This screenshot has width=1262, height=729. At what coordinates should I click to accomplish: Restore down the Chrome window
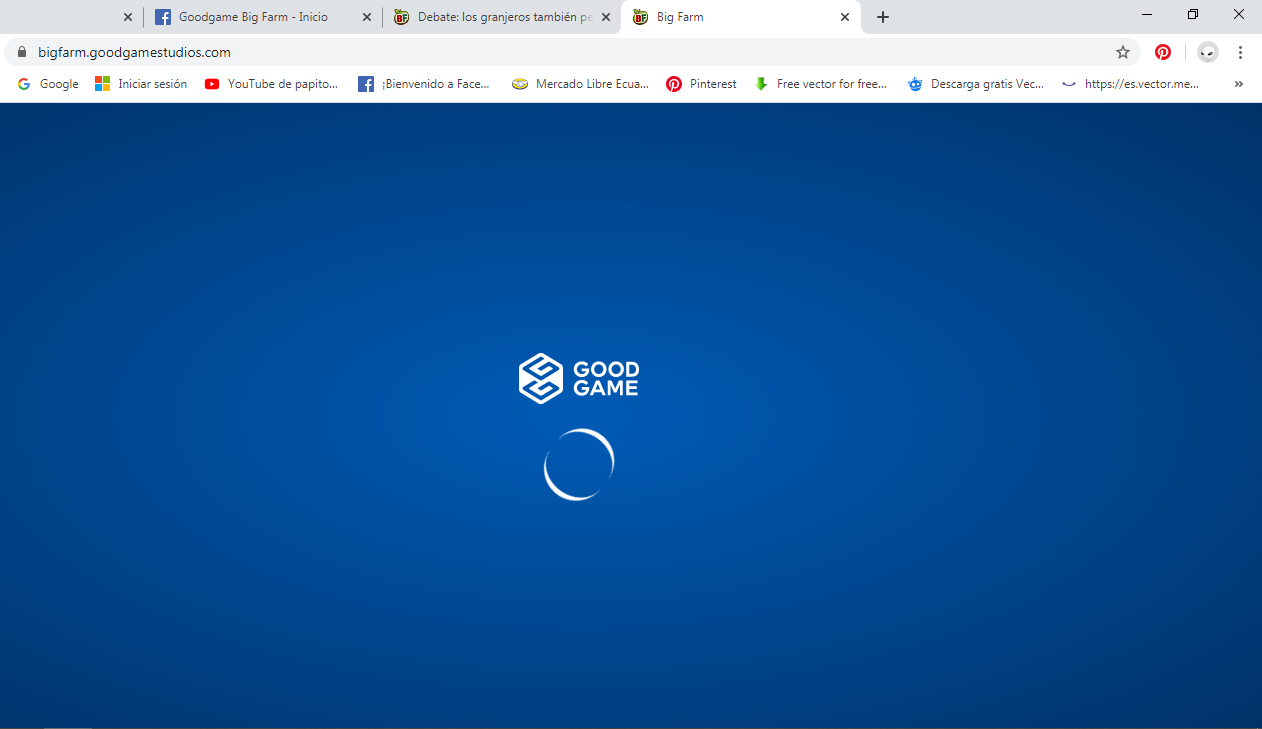[x=1193, y=14]
